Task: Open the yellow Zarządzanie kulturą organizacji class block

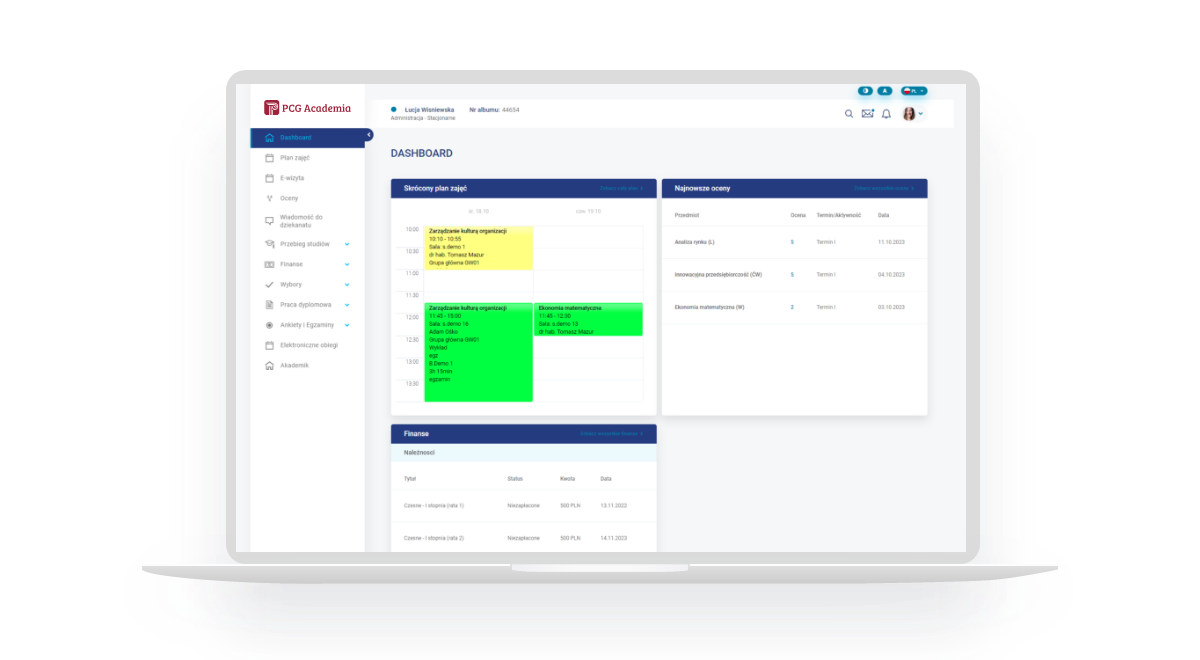Action: 478,247
